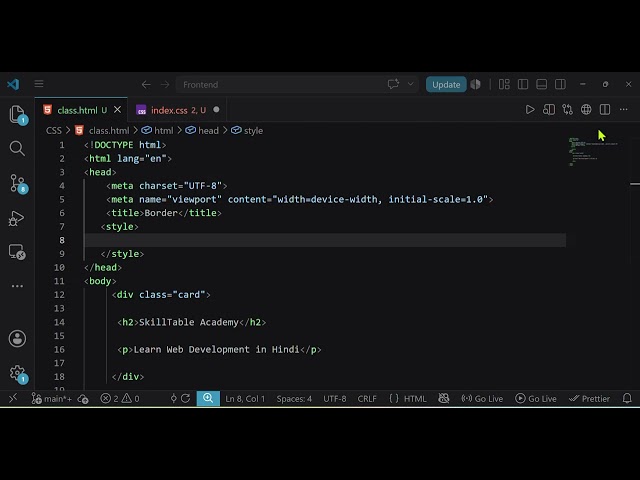Go back in navigation history

tap(146, 84)
